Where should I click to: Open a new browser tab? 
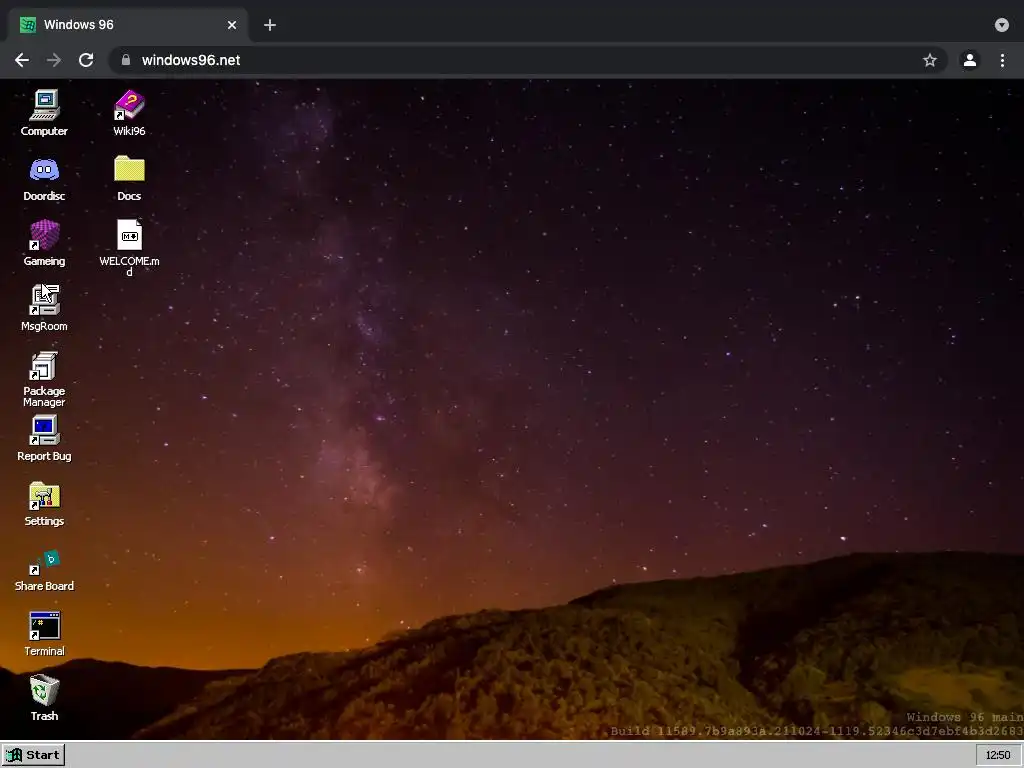(270, 25)
